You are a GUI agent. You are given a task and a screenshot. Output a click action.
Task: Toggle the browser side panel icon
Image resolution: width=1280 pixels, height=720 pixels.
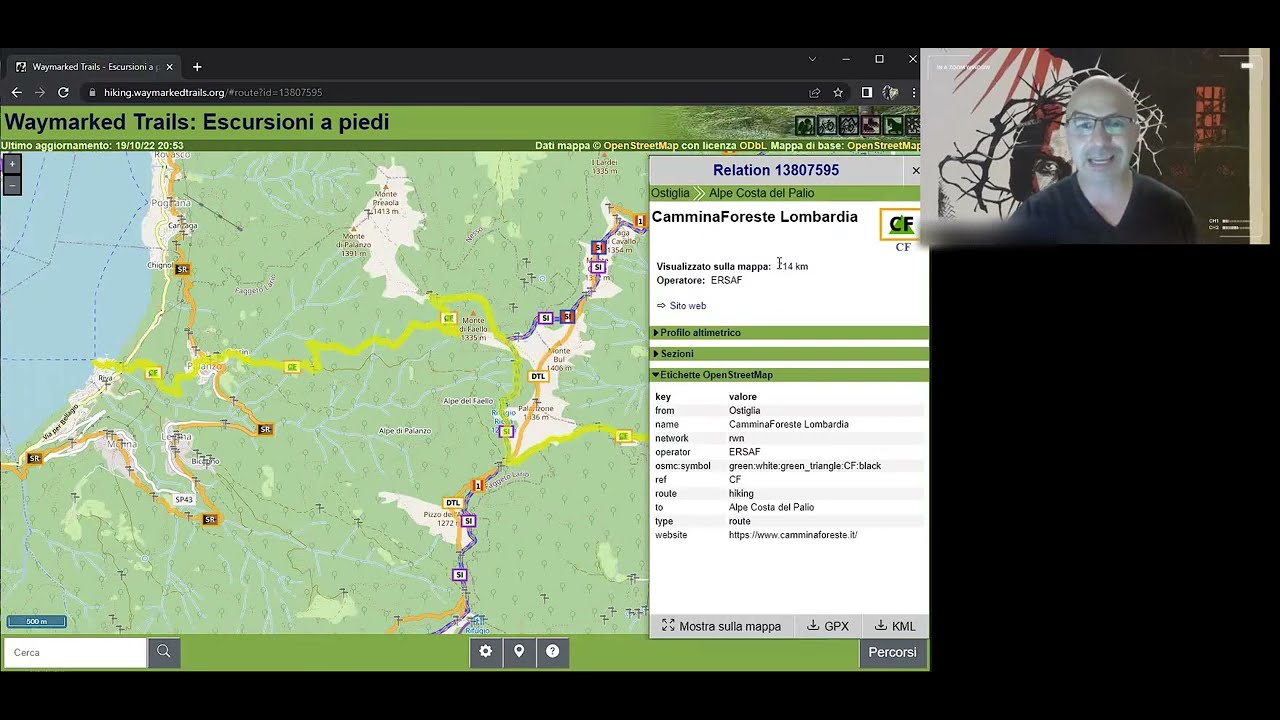click(866, 92)
